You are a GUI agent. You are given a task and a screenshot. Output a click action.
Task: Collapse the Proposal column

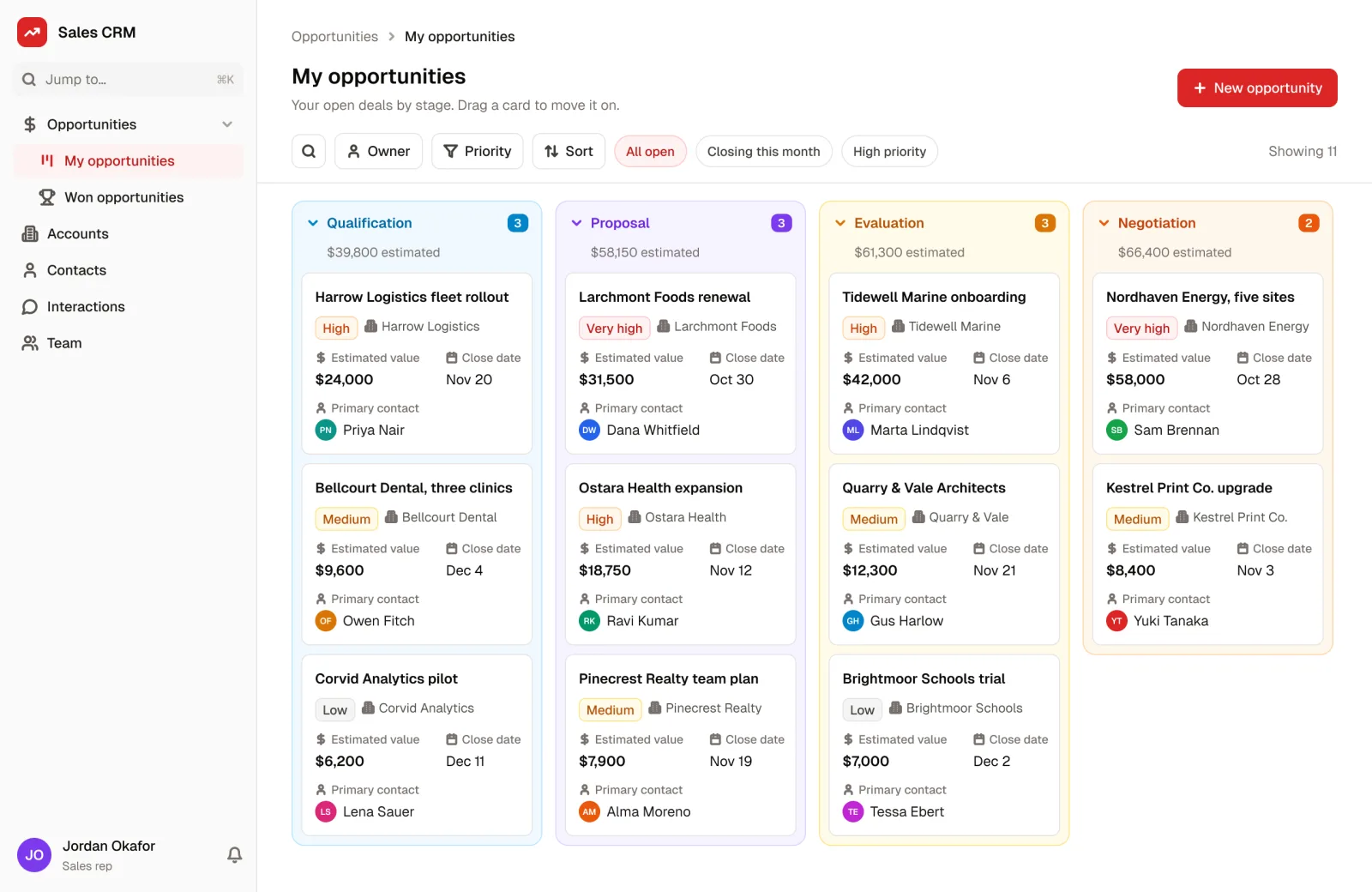[576, 223]
